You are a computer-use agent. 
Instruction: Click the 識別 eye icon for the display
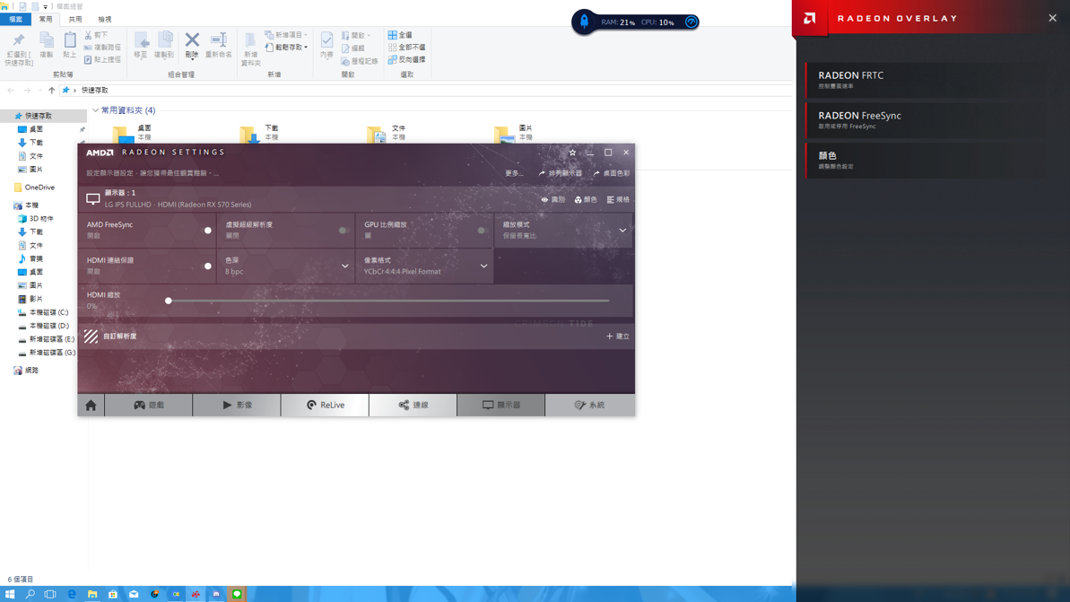pyautogui.click(x=553, y=200)
